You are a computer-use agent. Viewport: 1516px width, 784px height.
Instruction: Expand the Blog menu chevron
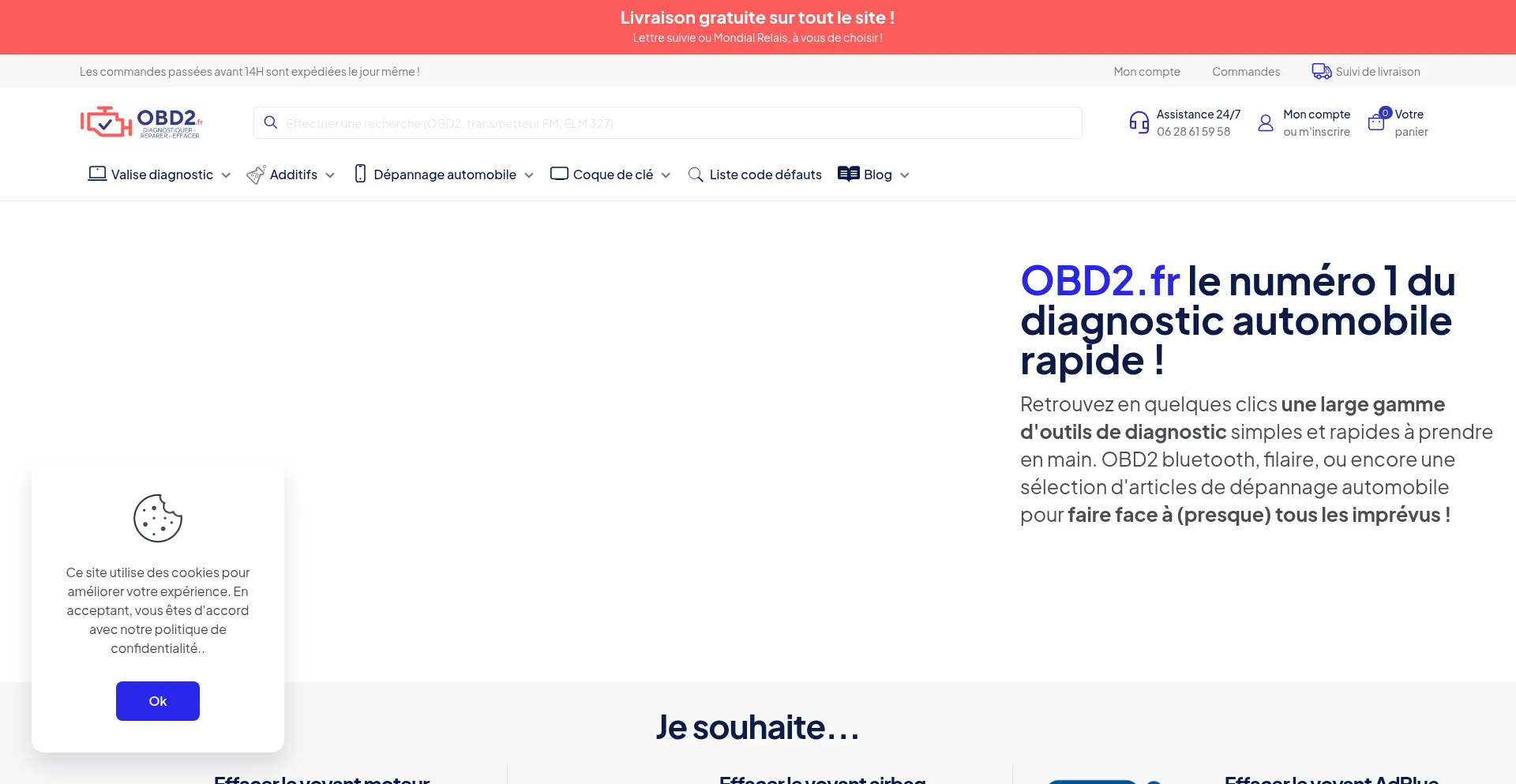905,175
